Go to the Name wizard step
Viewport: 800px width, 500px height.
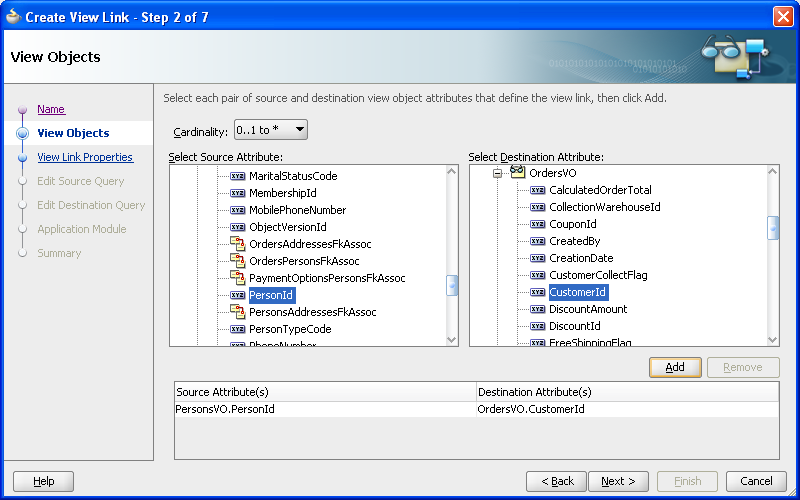click(x=51, y=109)
